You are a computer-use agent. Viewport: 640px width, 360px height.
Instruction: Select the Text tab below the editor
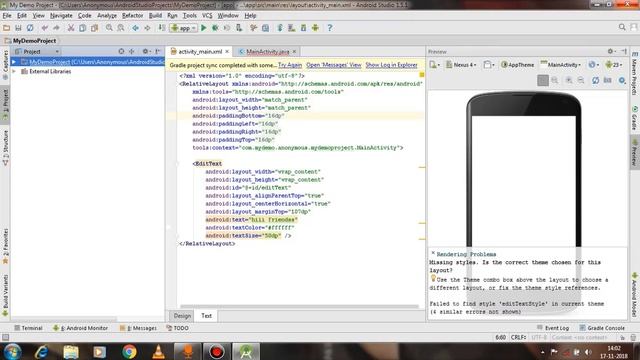pyautogui.click(x=207, y=316)
